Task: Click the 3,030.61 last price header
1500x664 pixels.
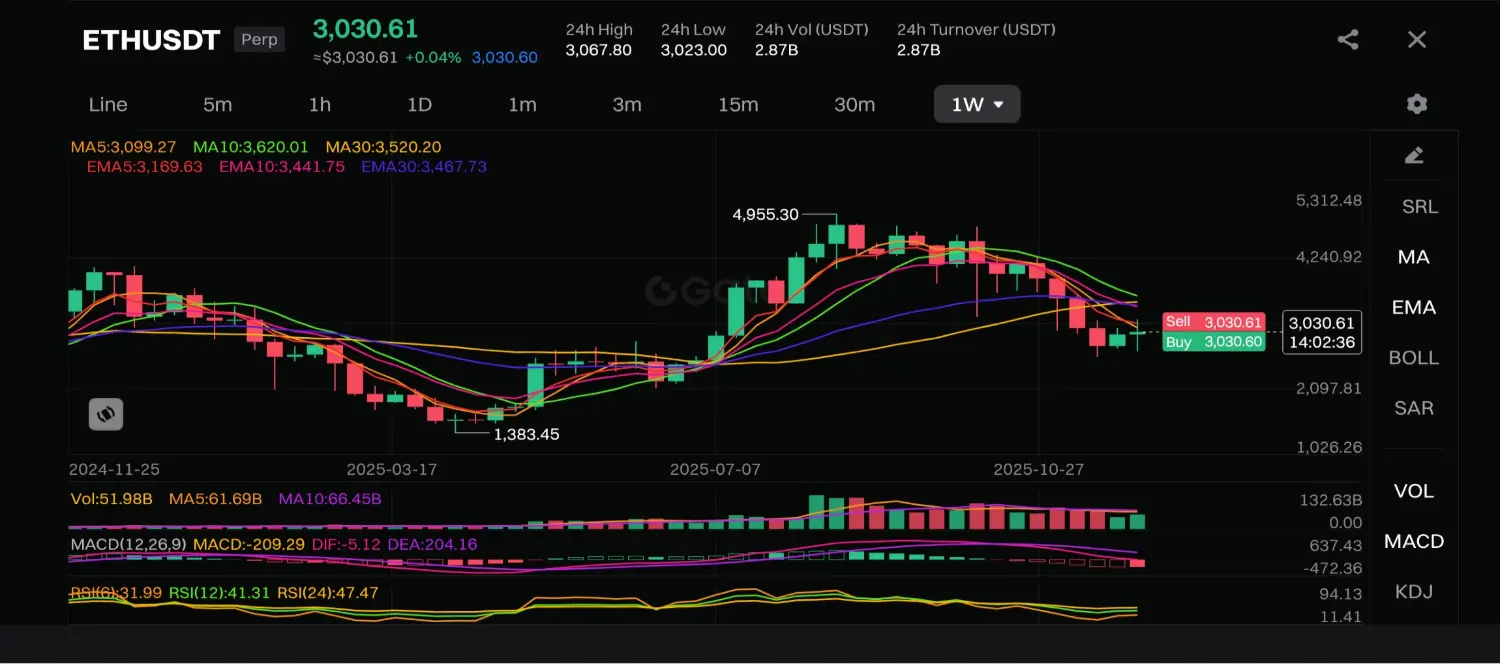Action: point(365,29)
